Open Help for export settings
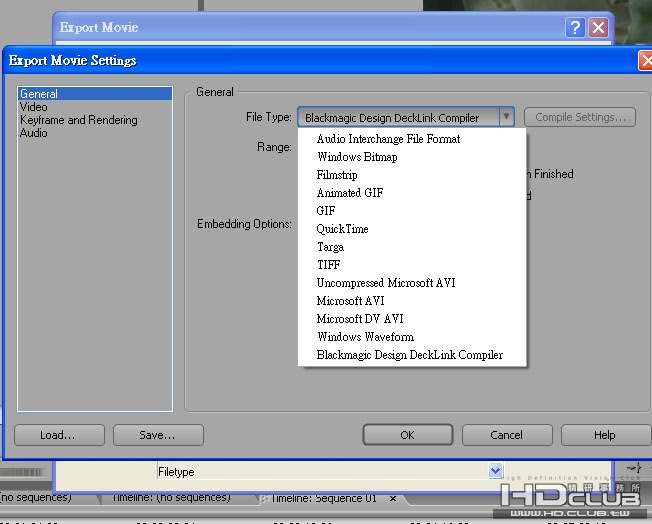 605,435
